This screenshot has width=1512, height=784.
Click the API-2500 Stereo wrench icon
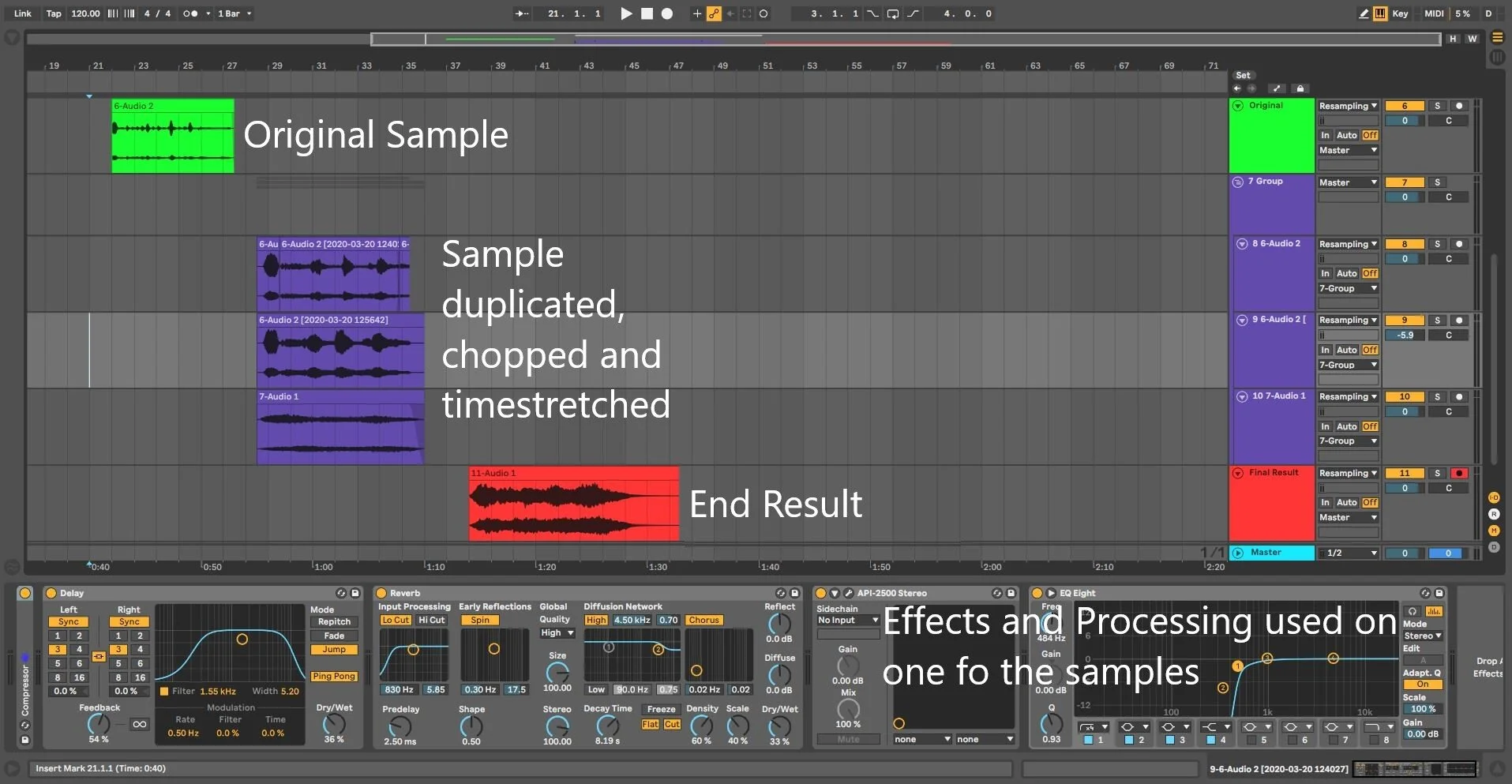[x=849, y=593]
